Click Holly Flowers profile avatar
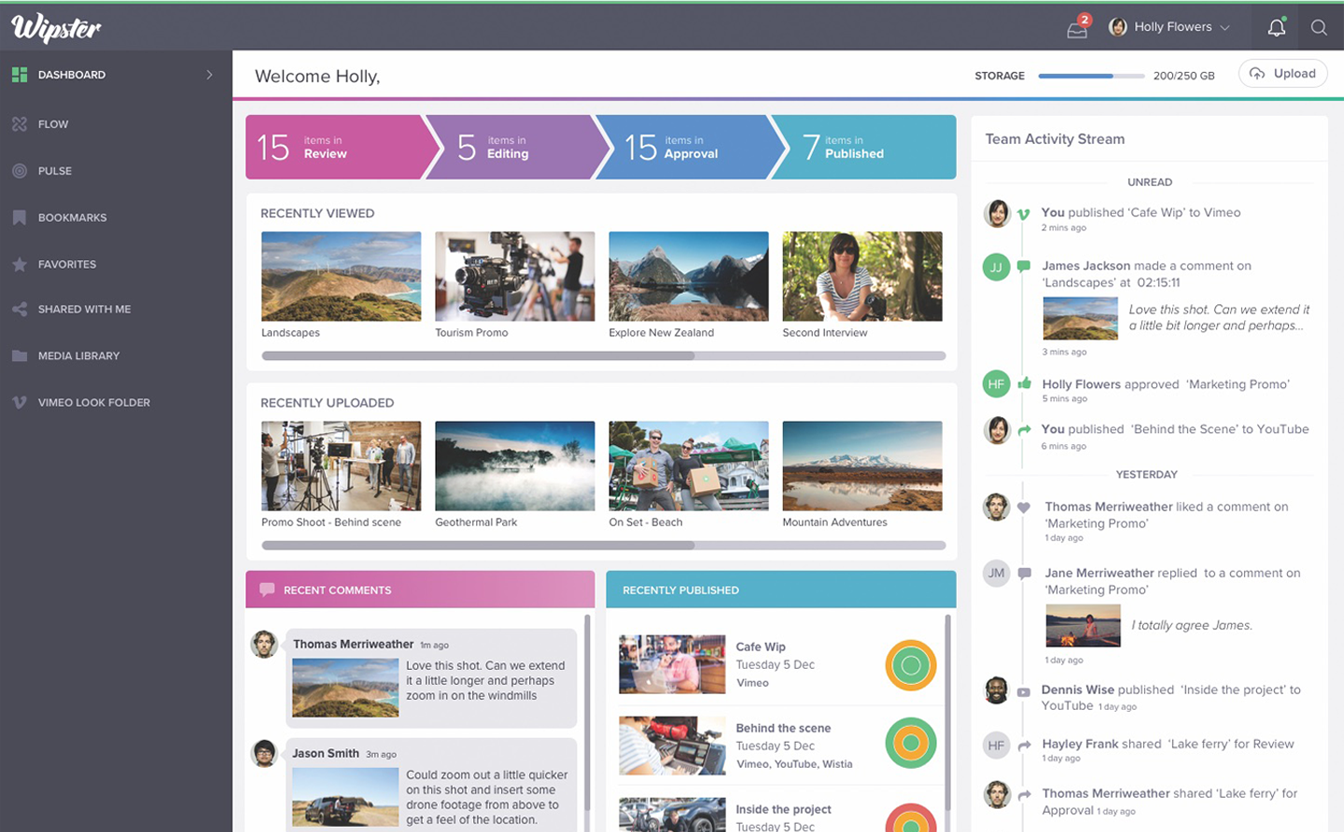 click(x=1118, y=27)
